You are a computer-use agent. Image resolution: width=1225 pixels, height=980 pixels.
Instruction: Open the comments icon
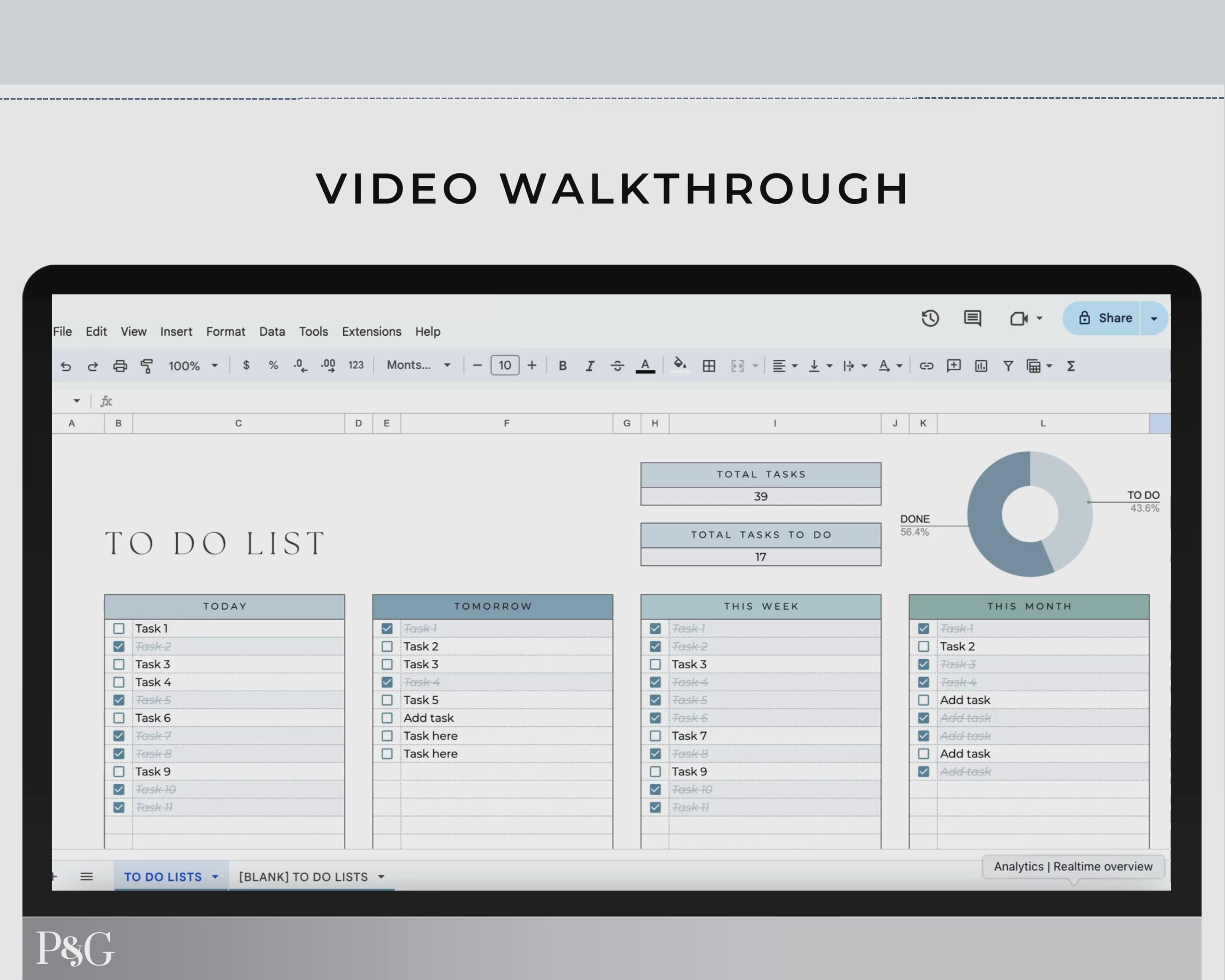(972, 318)
